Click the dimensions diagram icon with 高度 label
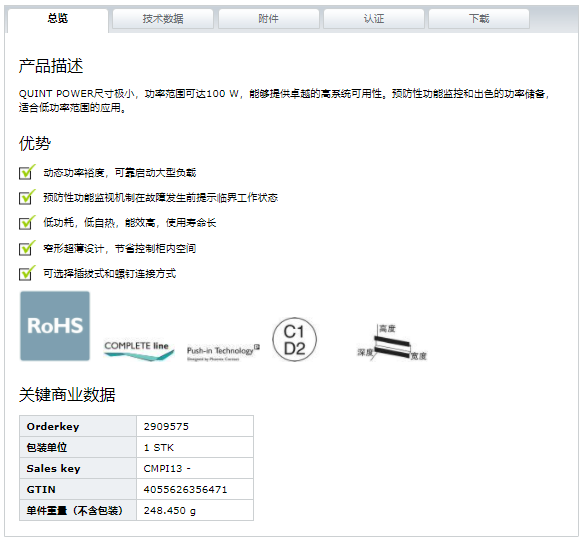Screen dimensions: 581x542 pyautogui.click(x=392, y=343)
